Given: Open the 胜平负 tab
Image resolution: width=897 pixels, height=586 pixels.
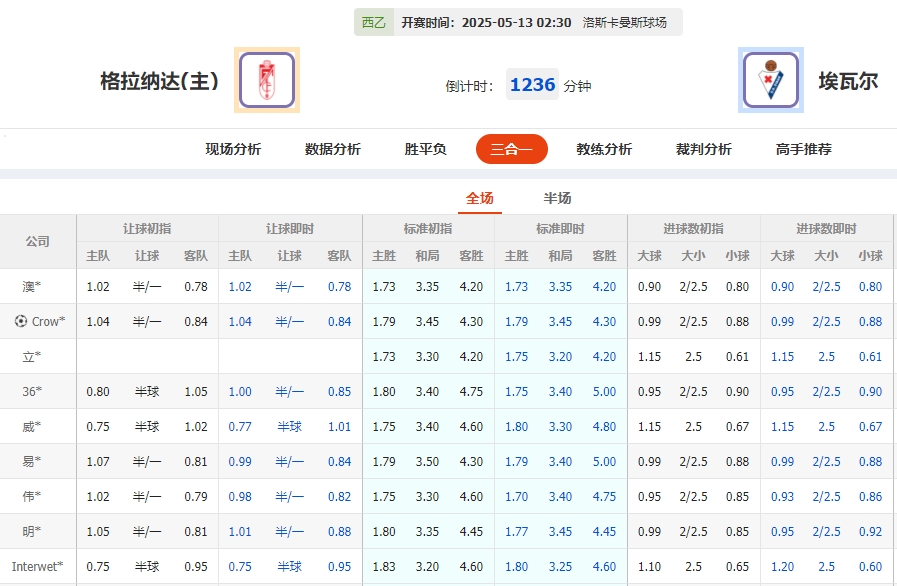Looking at the screenshot, I should point(424,147).
